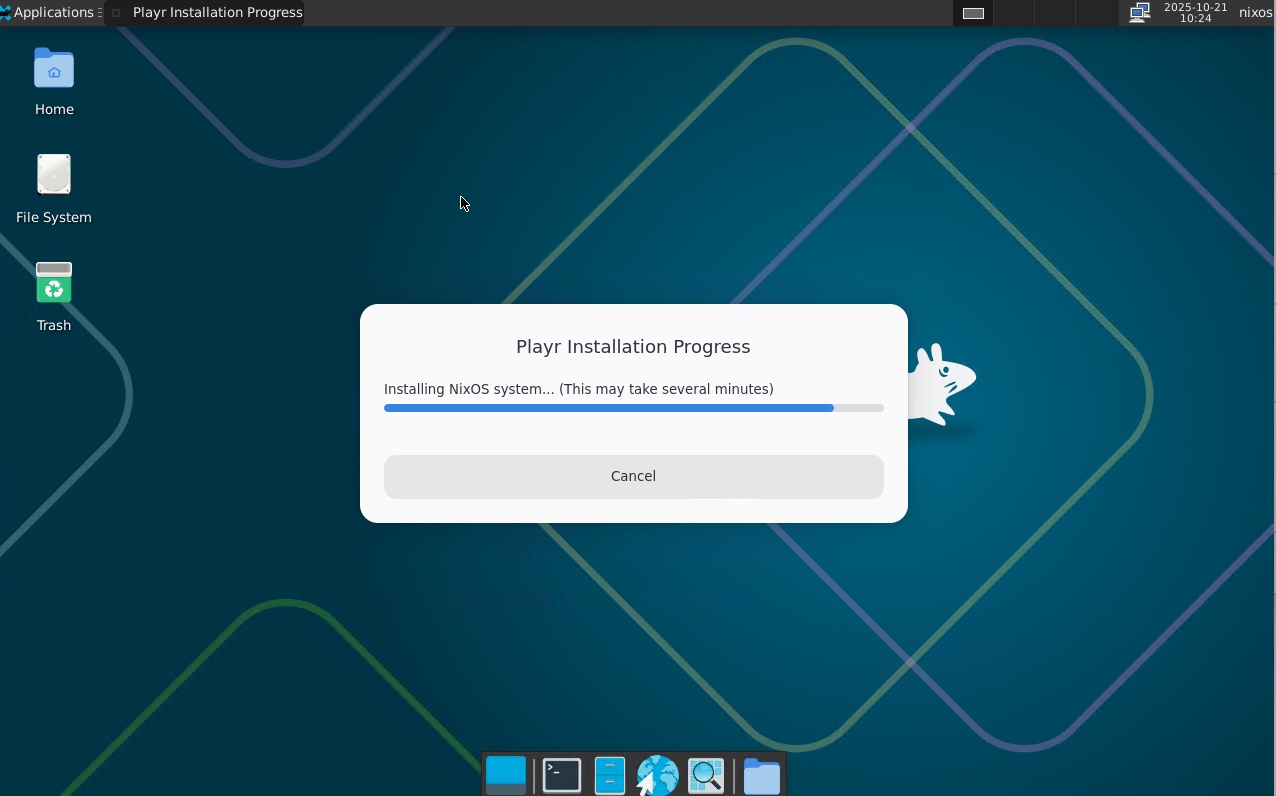
Task: Open the user's folder from the dock
Action: pyautogui.click(x=761, y=775)
